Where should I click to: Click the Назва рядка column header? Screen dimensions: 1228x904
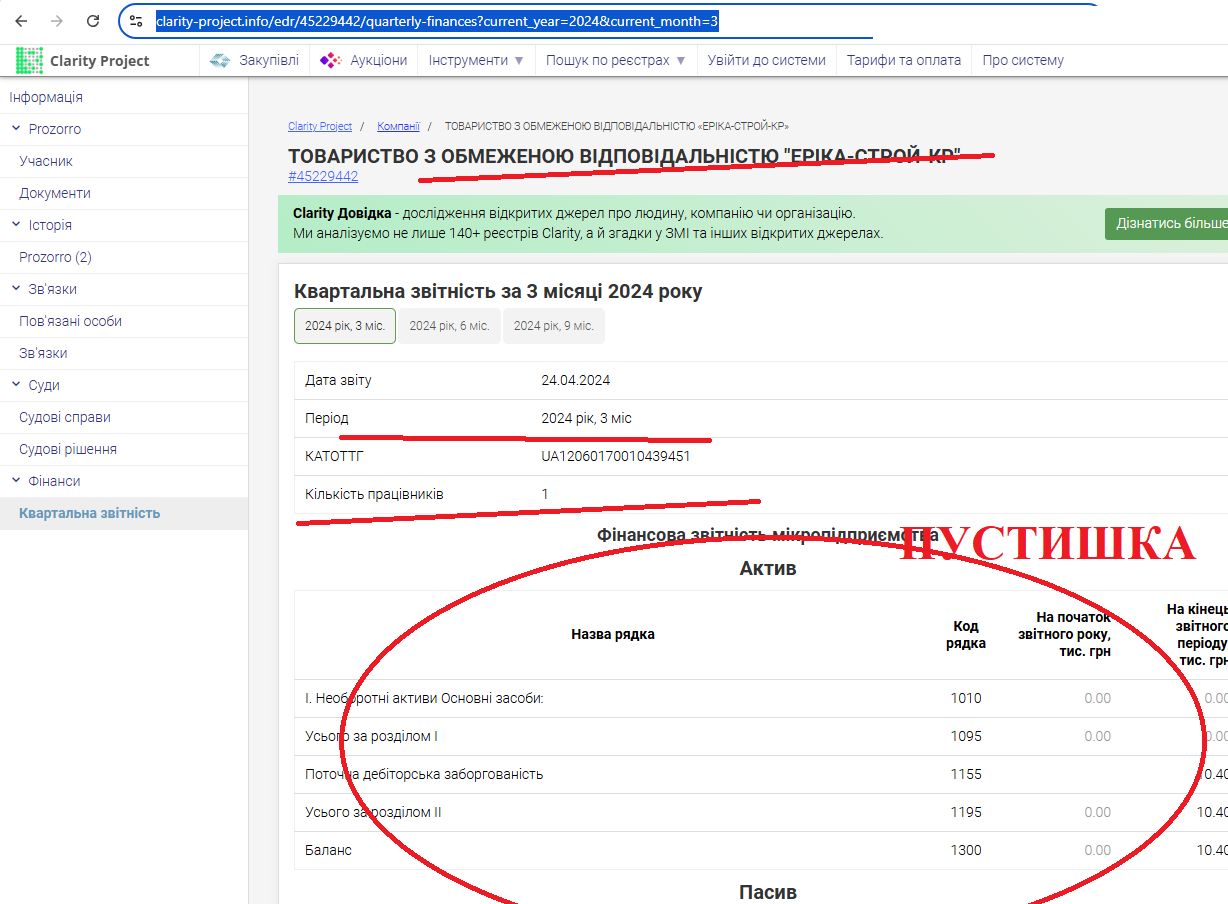pyautogui.click(x=613, y=634)
